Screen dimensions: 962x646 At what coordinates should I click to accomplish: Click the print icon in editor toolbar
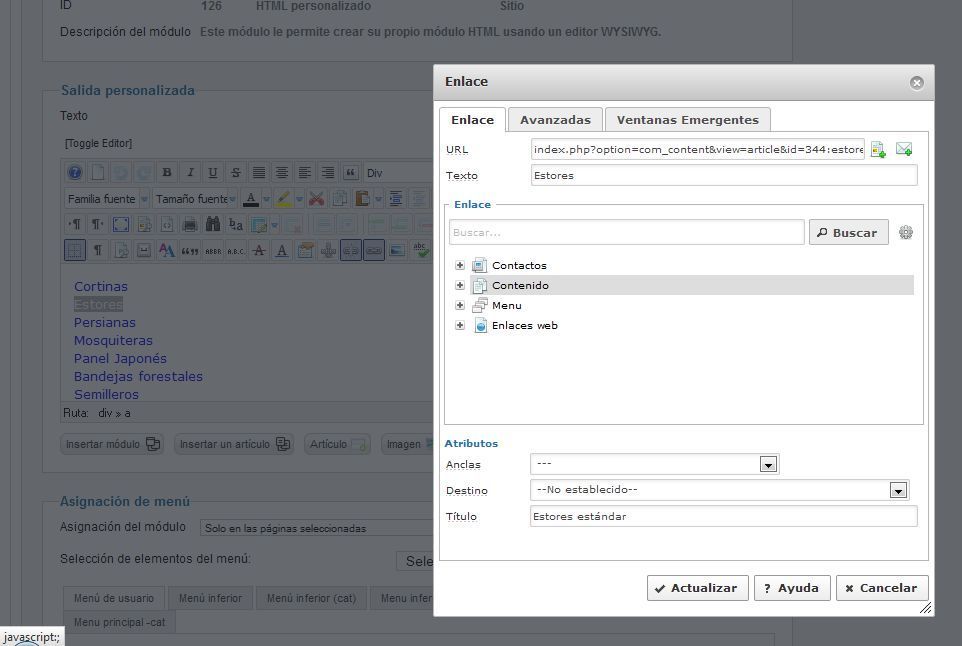[x=190, y=225]
